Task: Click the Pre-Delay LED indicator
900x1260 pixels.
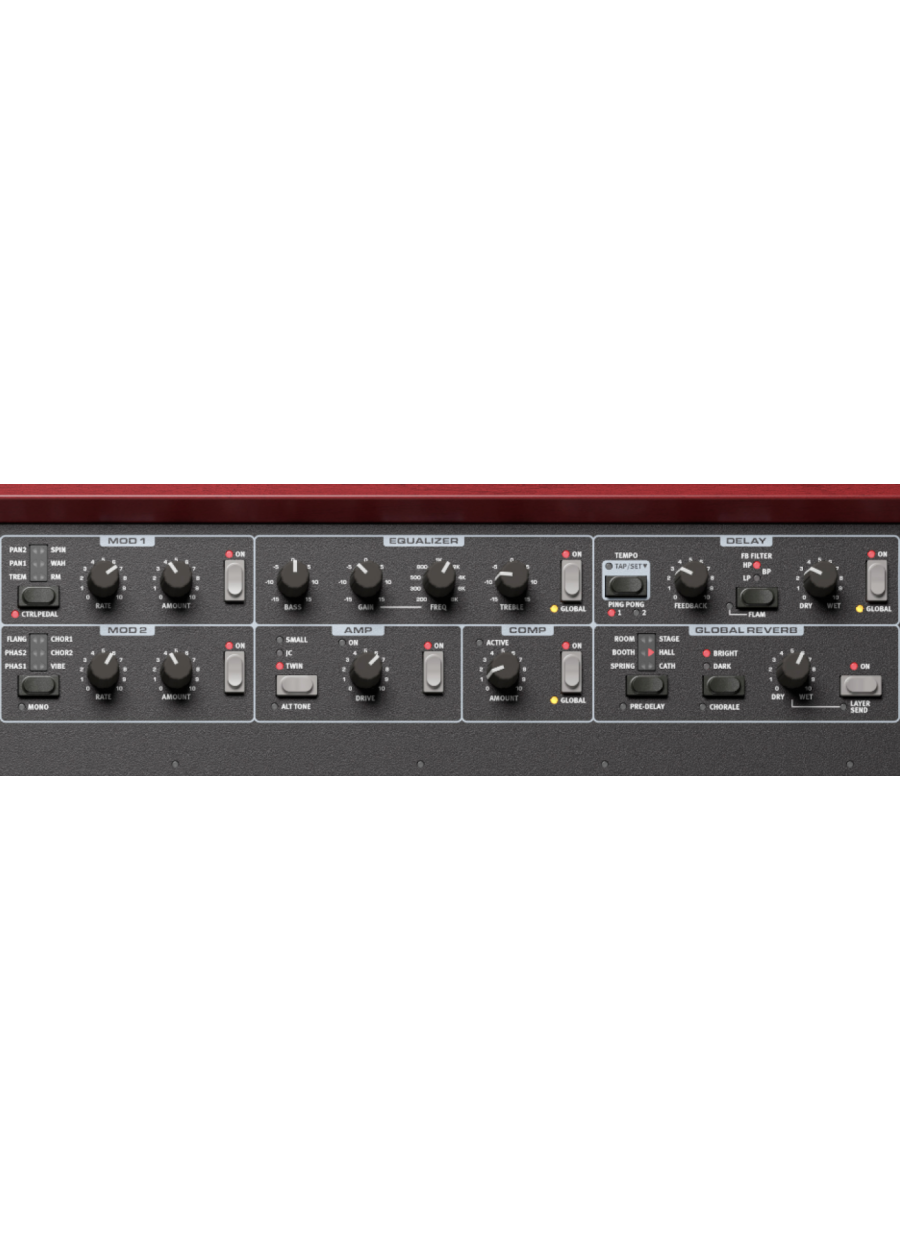Action: tap(623, 706)
